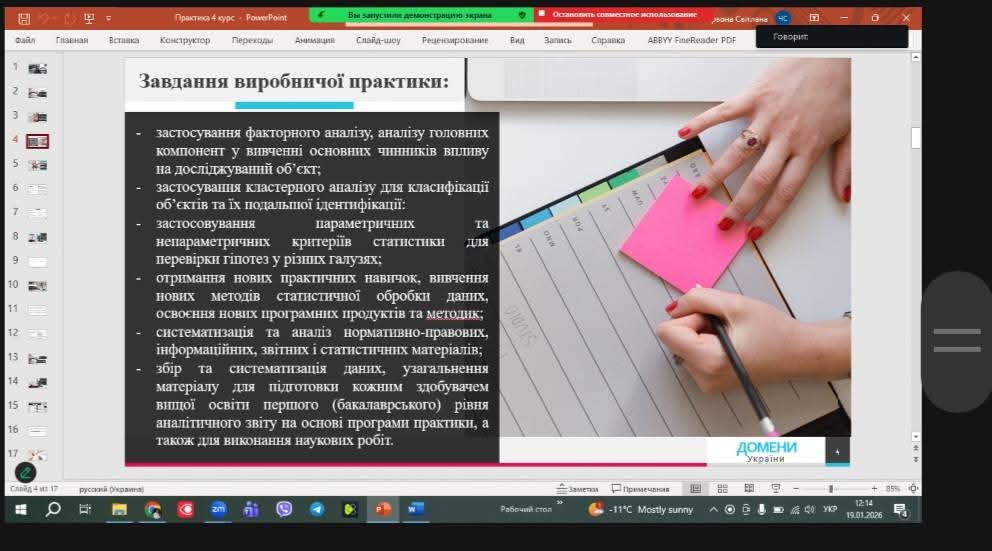Screen dimensions: 992x551
Task: Open the УКР input language switcher
Action: [829, 509]
